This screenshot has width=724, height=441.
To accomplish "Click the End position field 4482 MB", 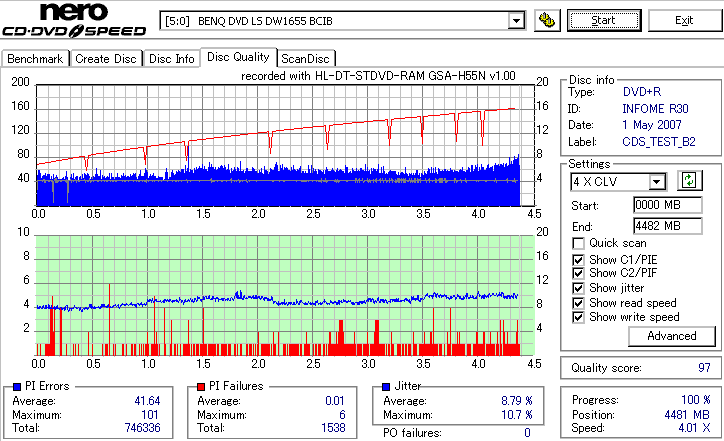I will [x=668, y=226].
